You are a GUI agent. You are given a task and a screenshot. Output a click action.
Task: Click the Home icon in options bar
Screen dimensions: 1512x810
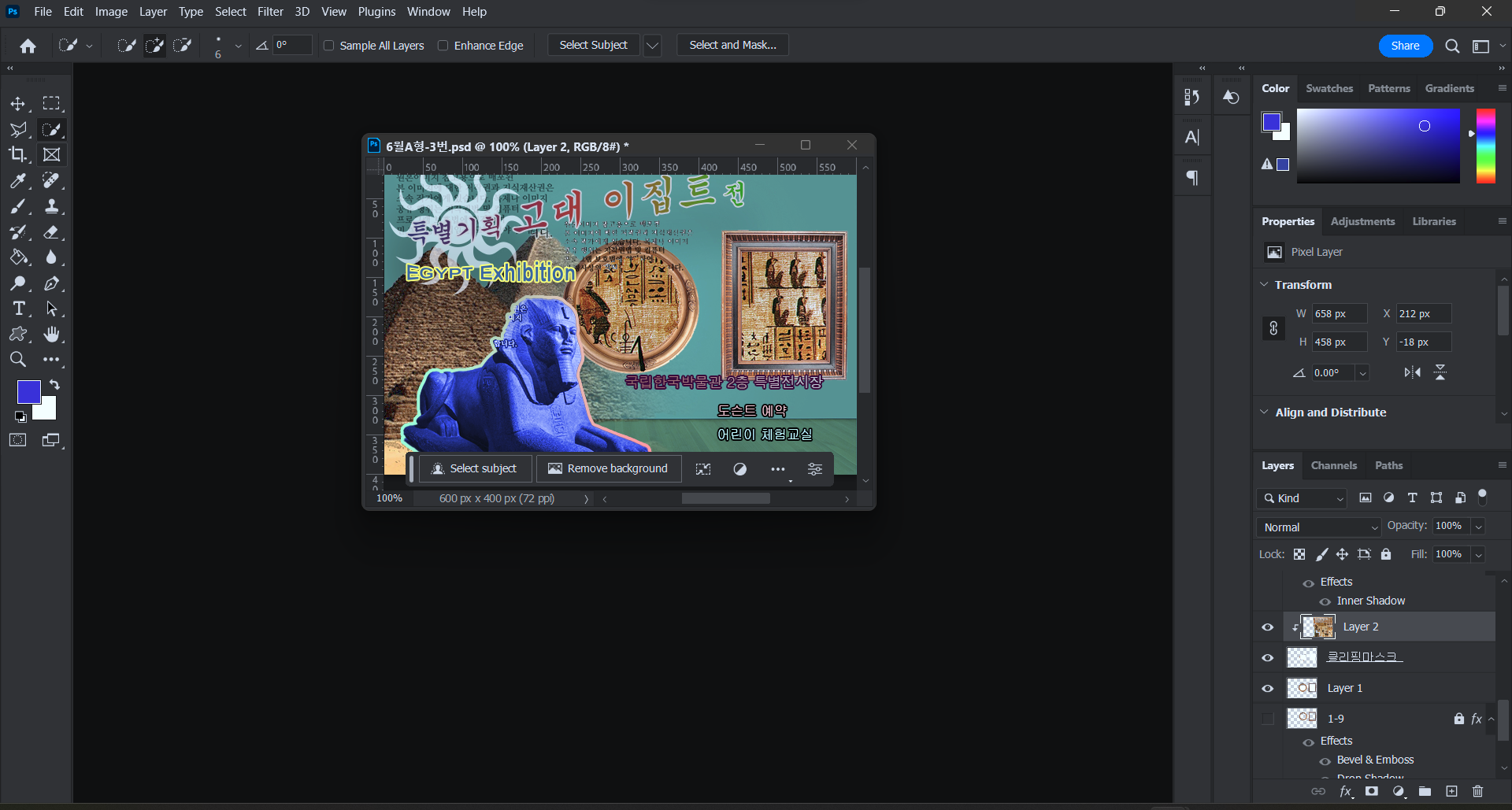point(28,46)
